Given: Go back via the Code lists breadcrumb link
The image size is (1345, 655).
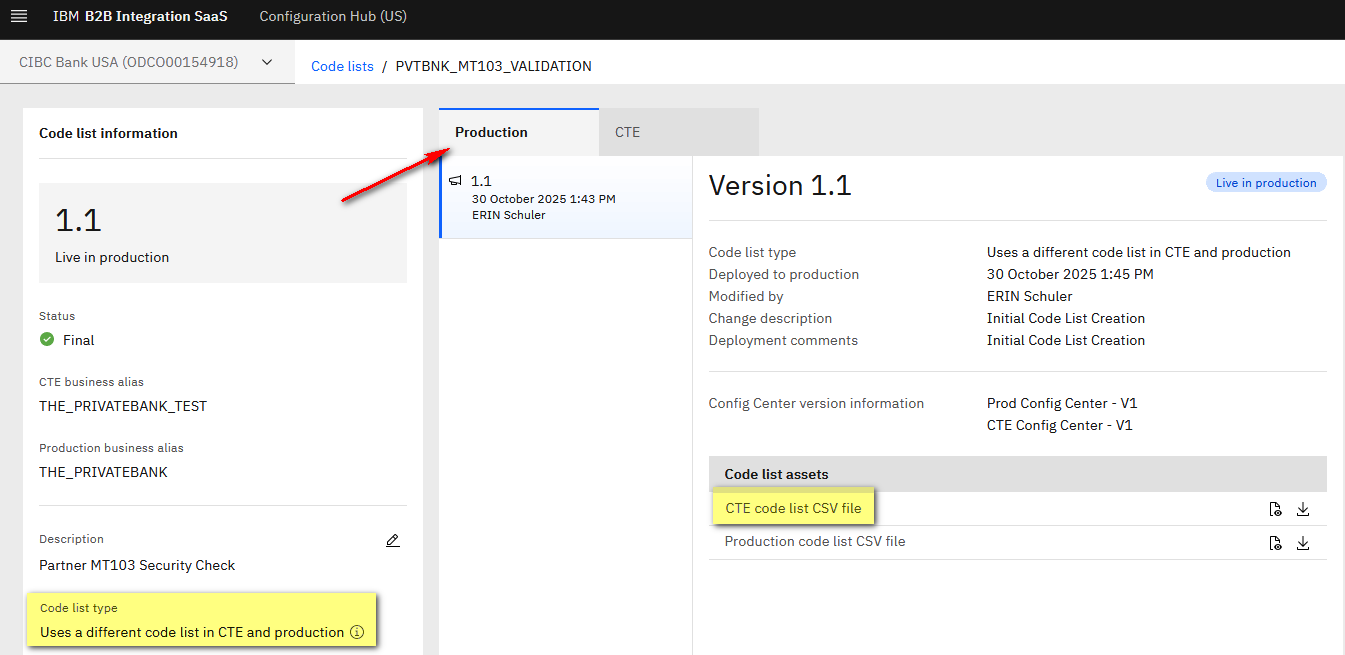Looking at the screenshot, I should 342,66.
